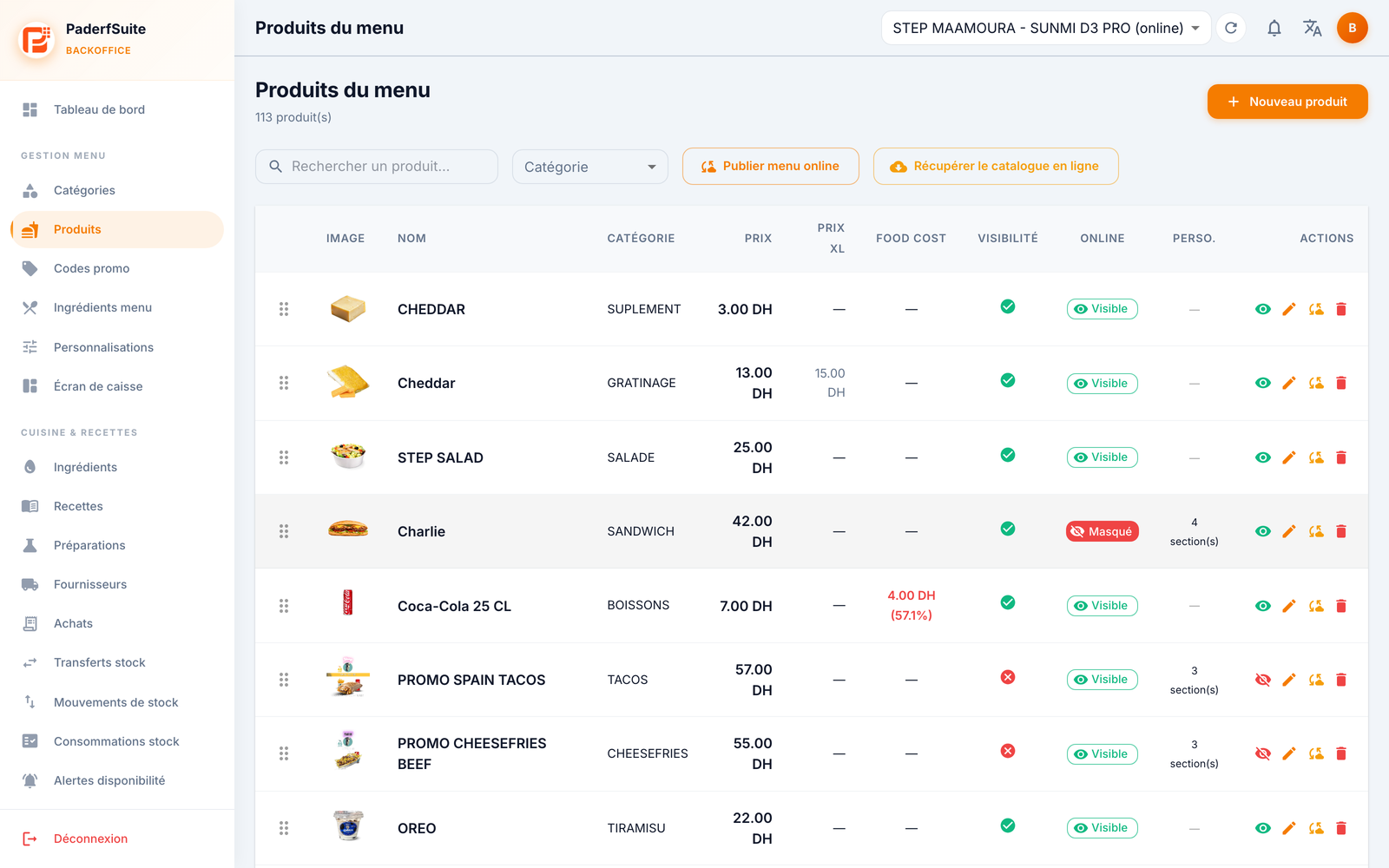Viewport: 1389px width, 868px height.
Task: Click drag handle of Charlie row
Action: coord(284,531)
